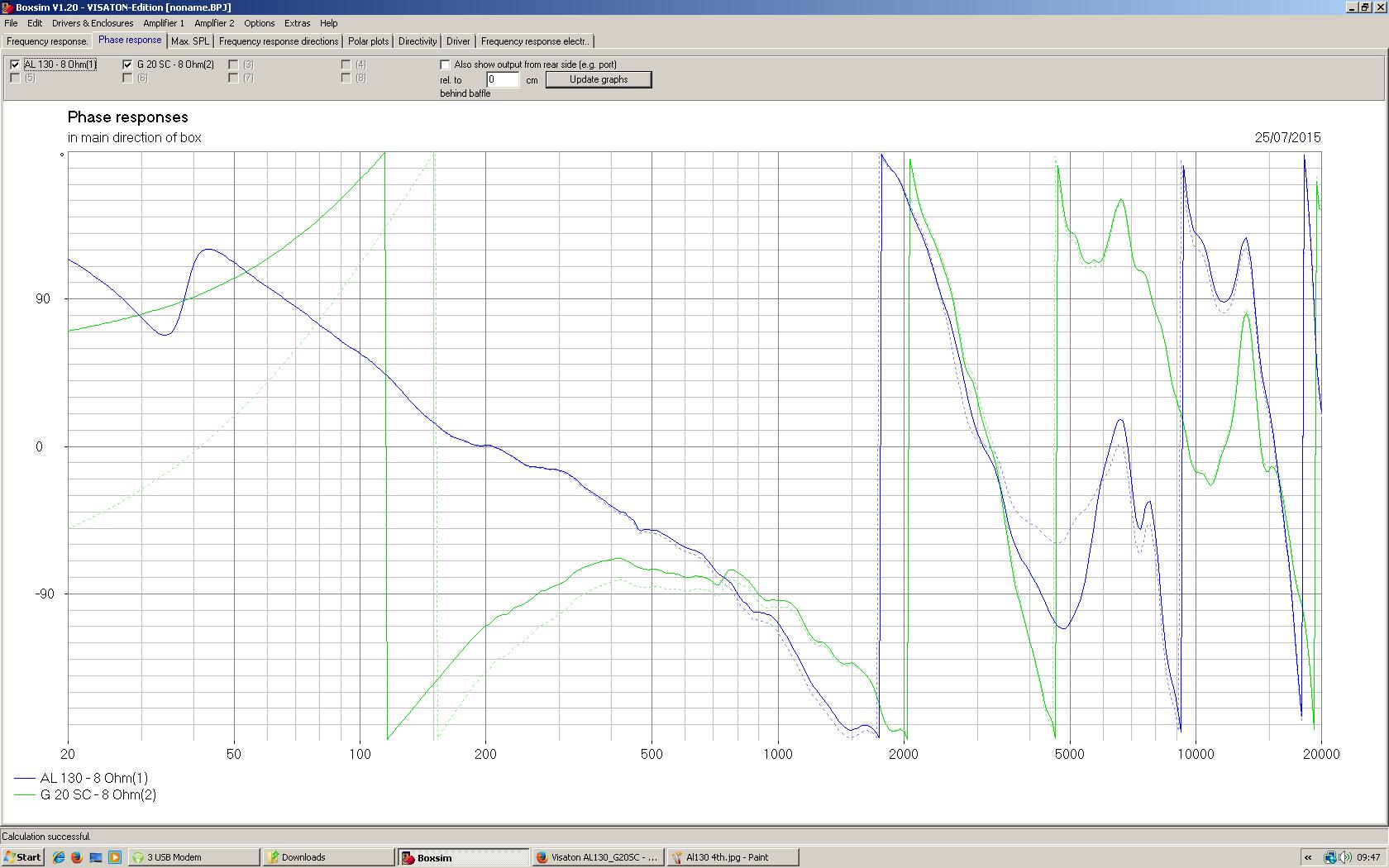Switch to Al130 4th.jpg Paint window
The image size is (1389, 868).
733,857
